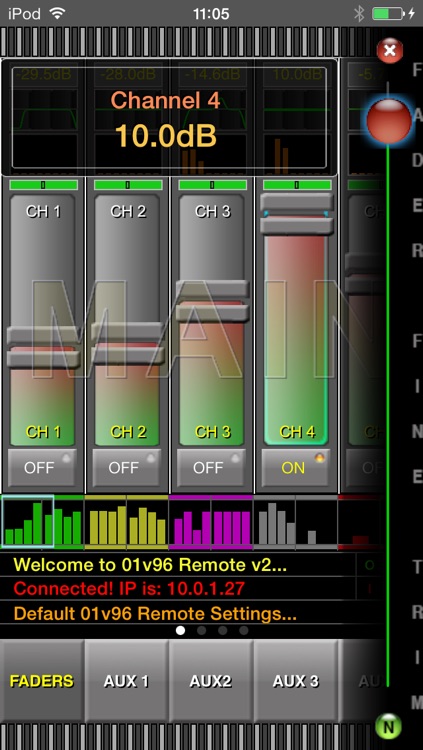Go to the third page dot
The image size is (423, 750).
[x=223, y=630]
